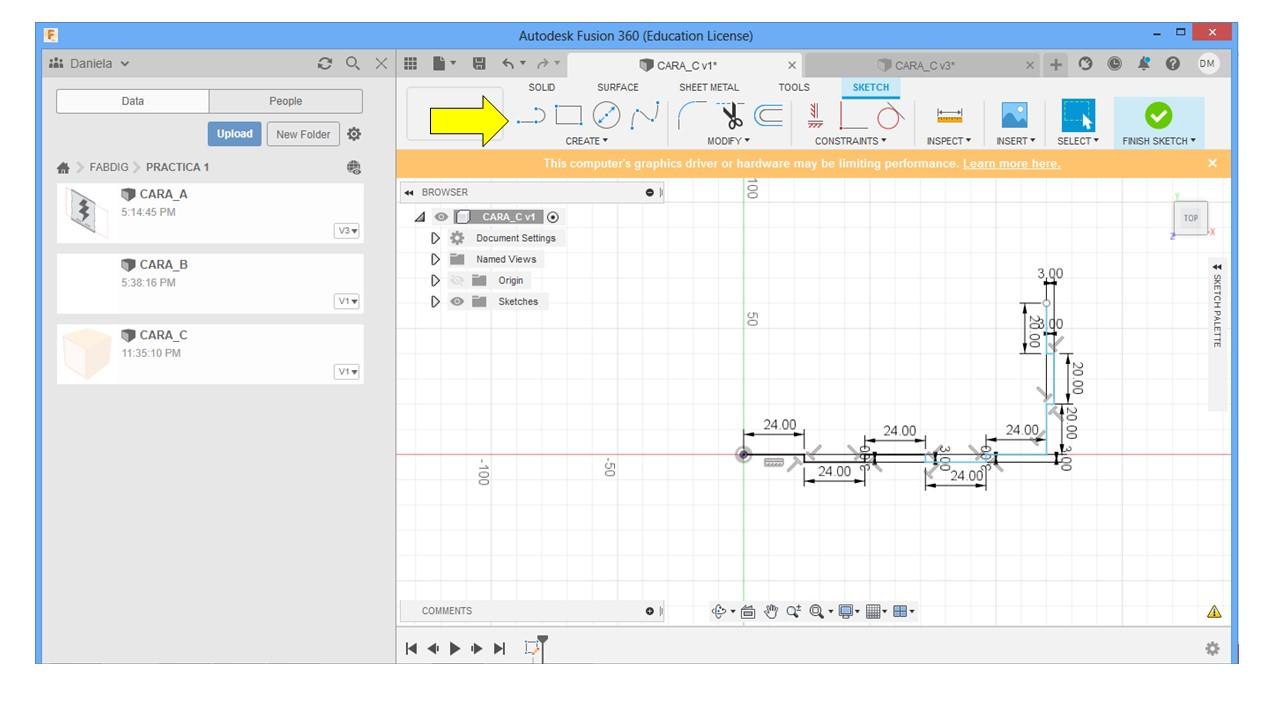Select the Fillet tool

pyautogui.click(x=691, y=116)
